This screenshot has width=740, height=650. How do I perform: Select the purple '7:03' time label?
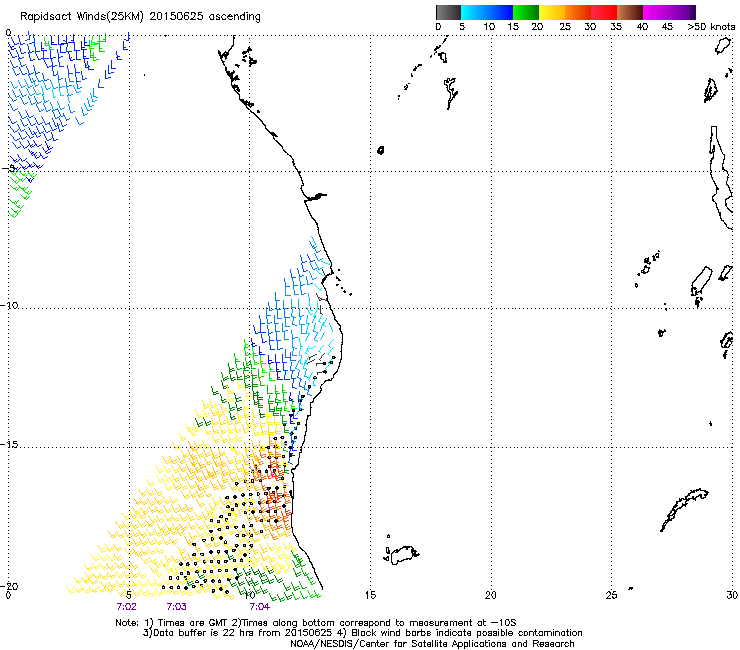[177, 607]
